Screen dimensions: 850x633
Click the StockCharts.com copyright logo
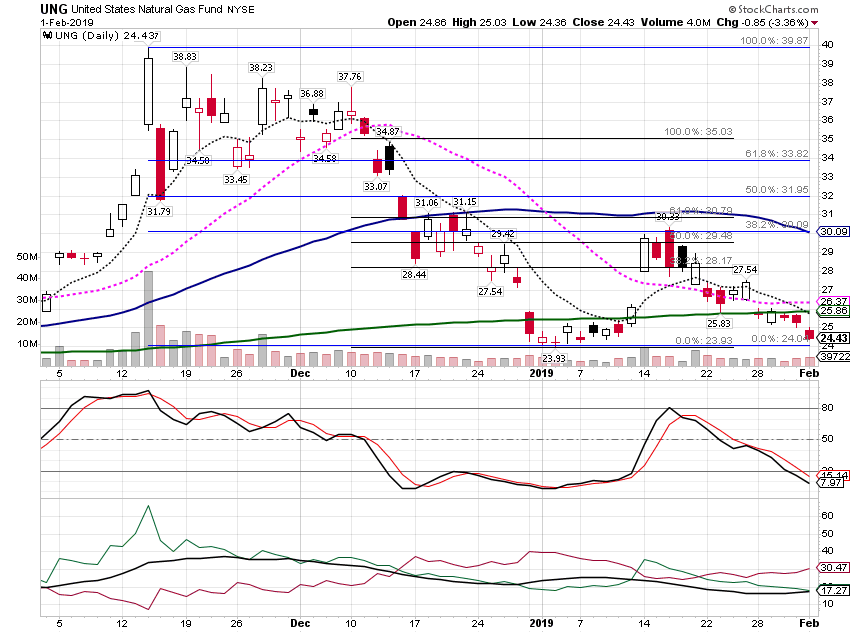[773, 9]
